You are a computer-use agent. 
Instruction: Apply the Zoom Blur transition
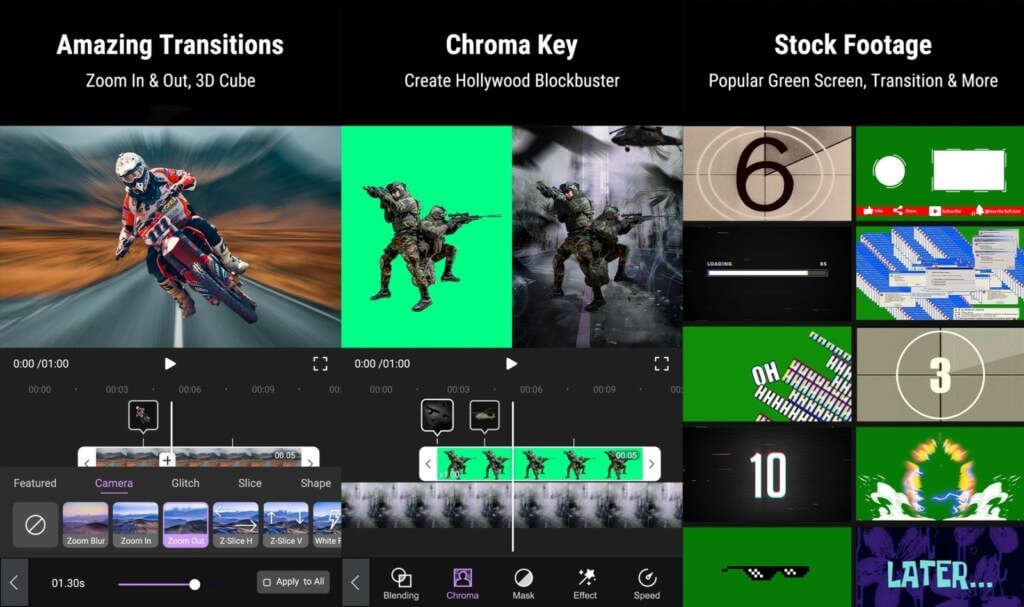tap(85, 524)
